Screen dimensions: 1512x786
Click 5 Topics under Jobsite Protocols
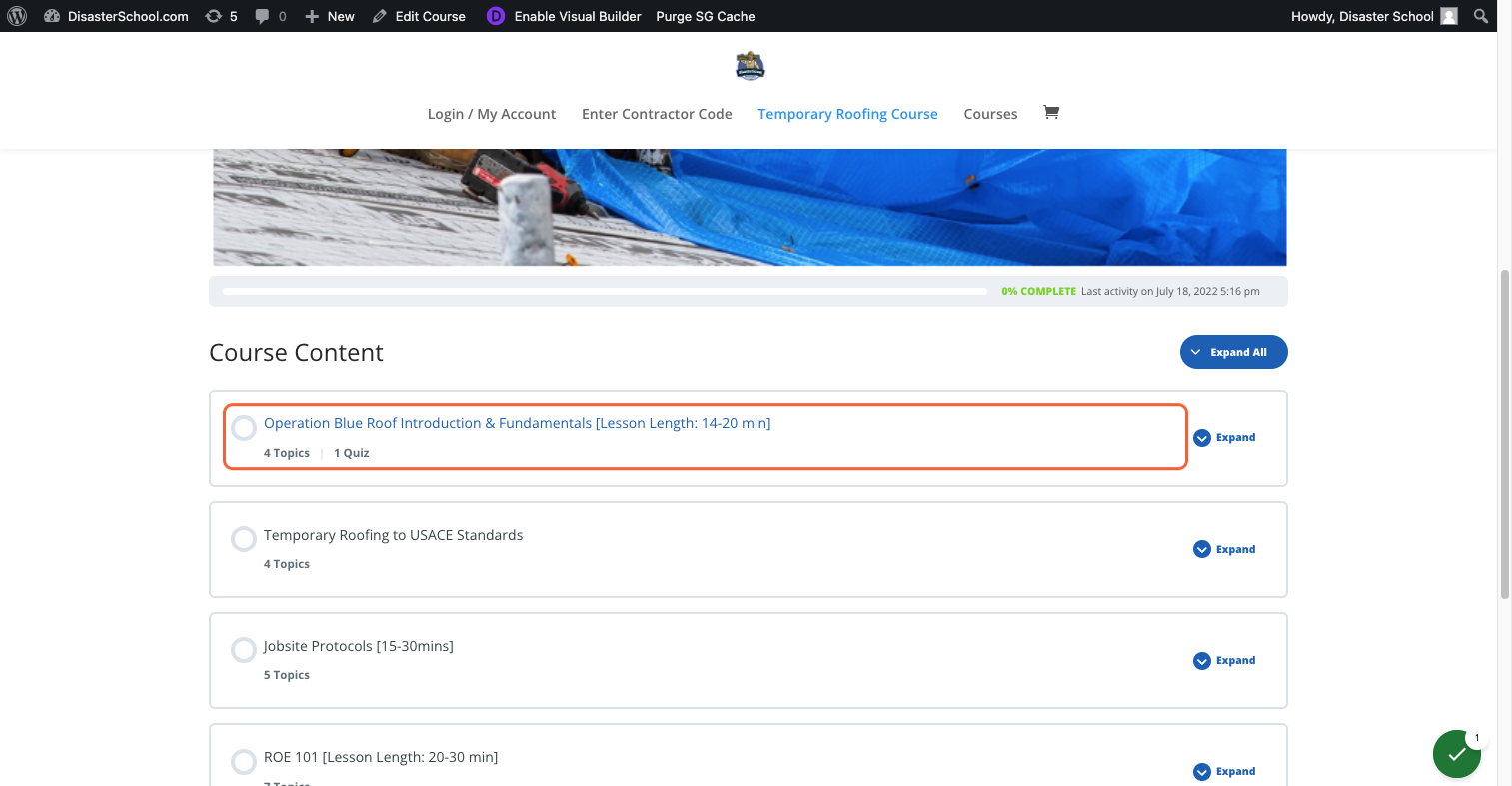point(287,675)
